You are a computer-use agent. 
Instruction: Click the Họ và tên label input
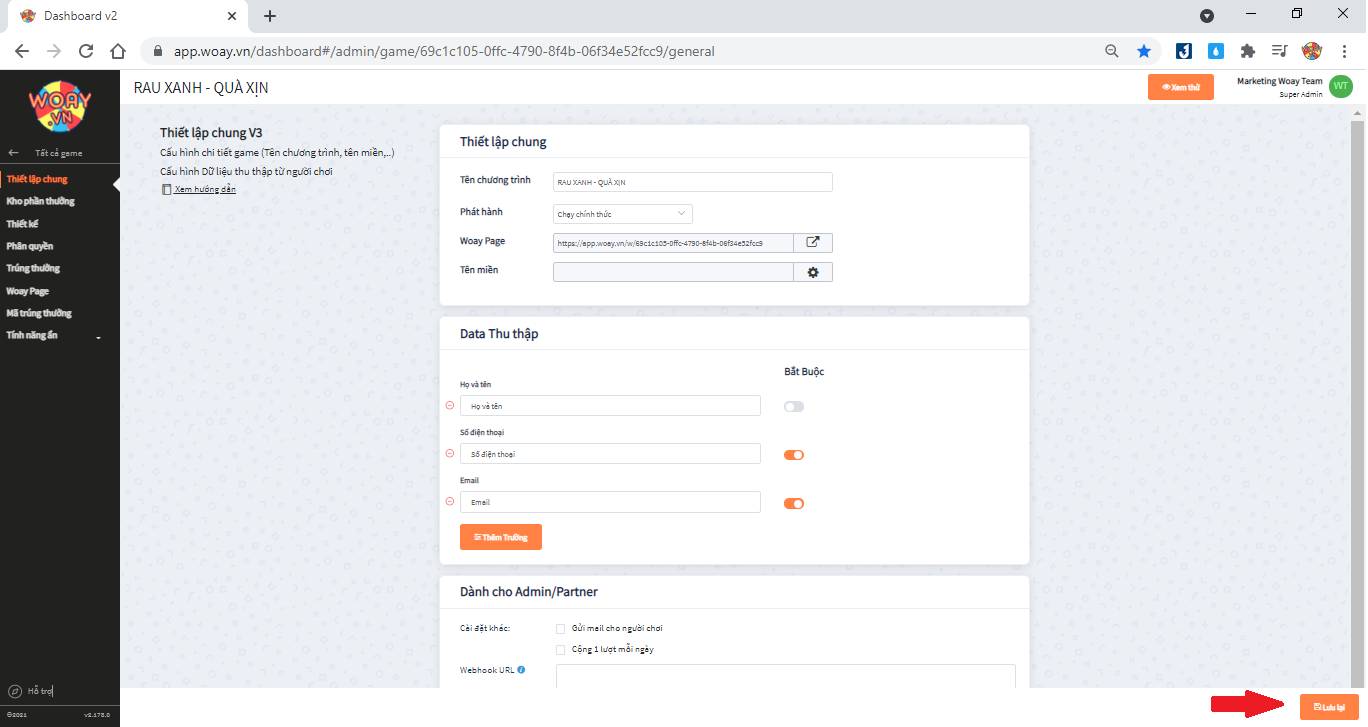pyautogui.click(x=610, y=405)
